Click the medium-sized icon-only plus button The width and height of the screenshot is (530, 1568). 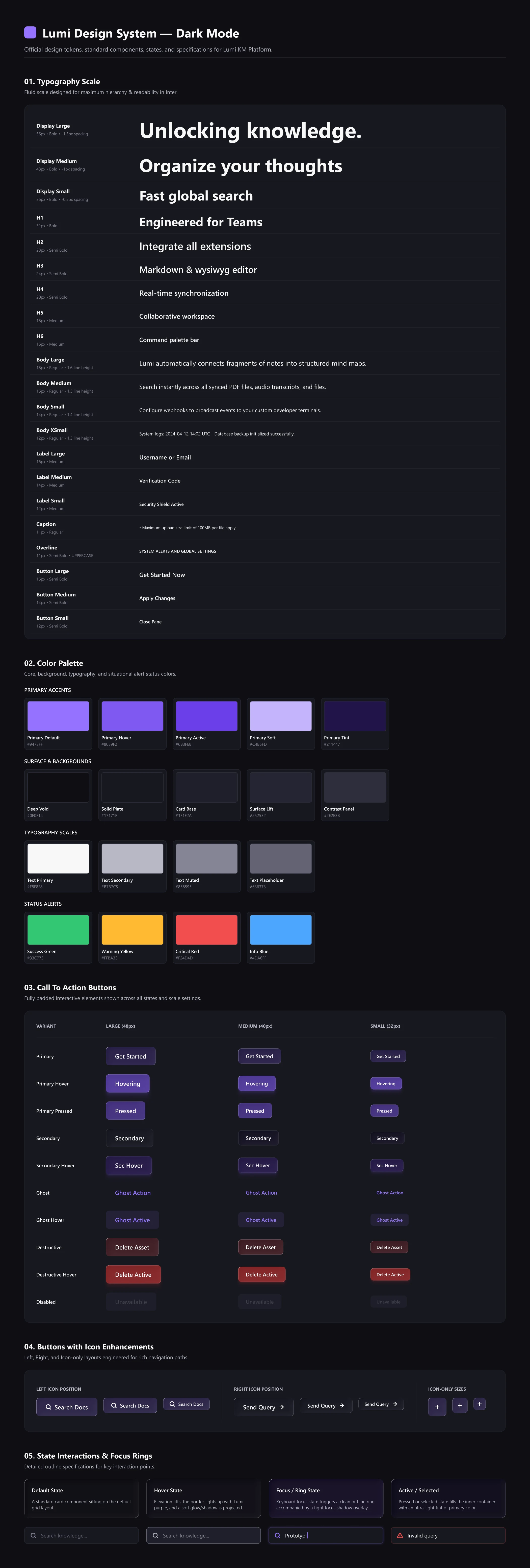pos(460,1406)
